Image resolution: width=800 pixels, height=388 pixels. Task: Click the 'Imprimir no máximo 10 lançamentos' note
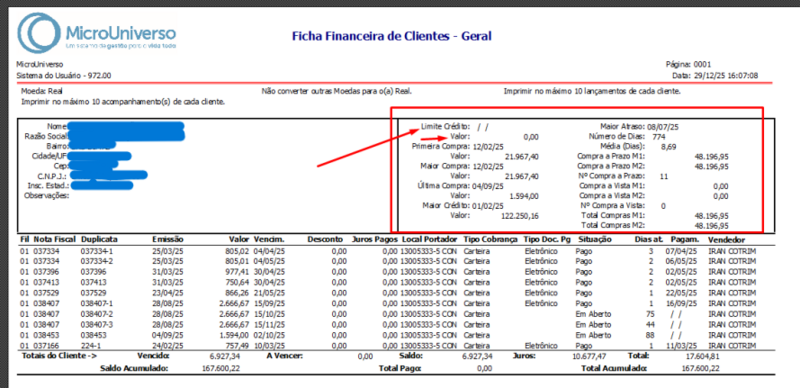point(592,91)
